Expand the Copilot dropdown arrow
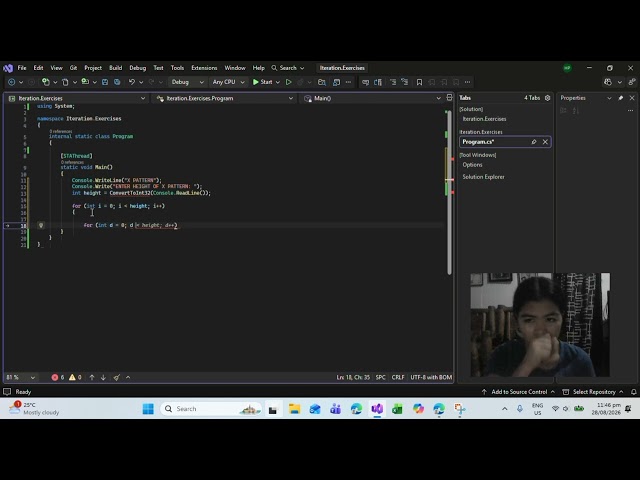 [620, 82]
